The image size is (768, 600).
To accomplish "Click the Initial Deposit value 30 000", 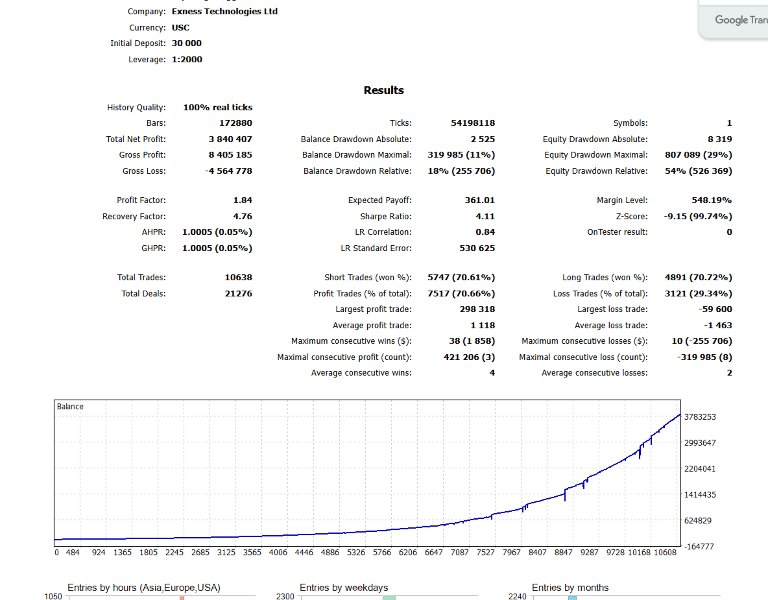I will click(x=187, y=43).
